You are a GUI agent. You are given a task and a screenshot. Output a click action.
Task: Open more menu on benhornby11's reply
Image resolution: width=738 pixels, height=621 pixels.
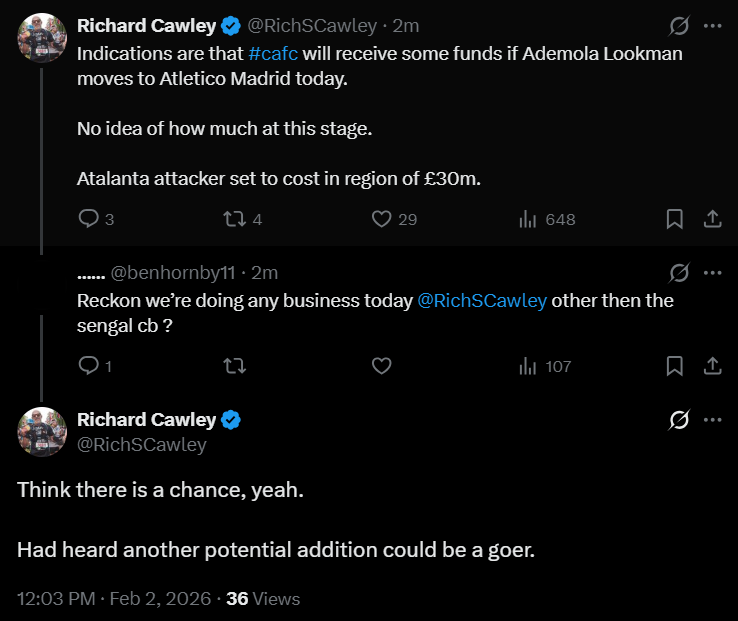tap(713, 272)
